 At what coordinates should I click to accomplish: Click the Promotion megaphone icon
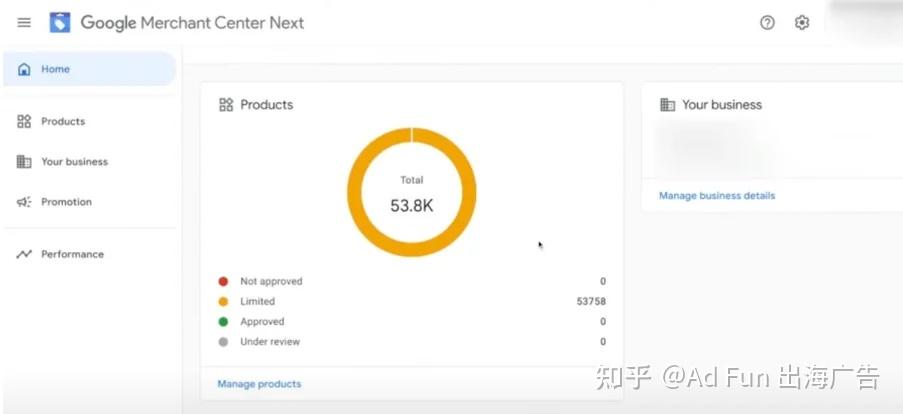pos(24,202)
